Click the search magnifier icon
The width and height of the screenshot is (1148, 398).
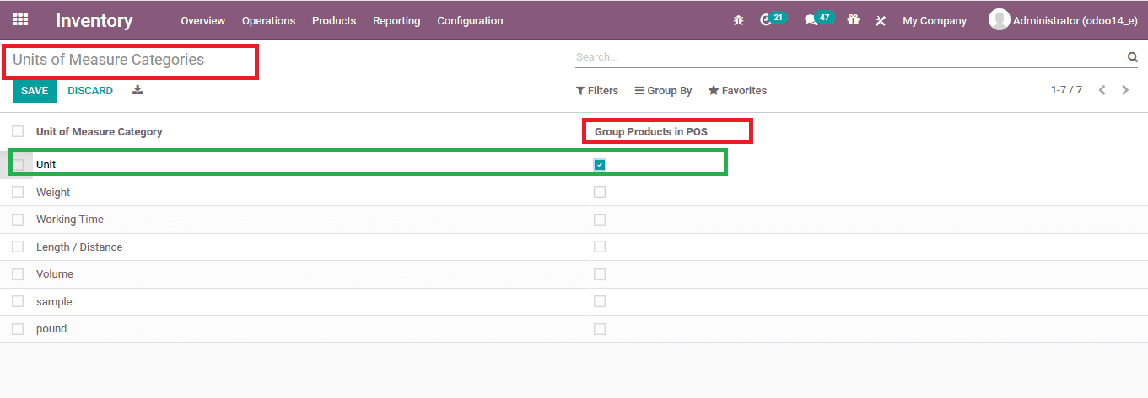click(1133, 57)
